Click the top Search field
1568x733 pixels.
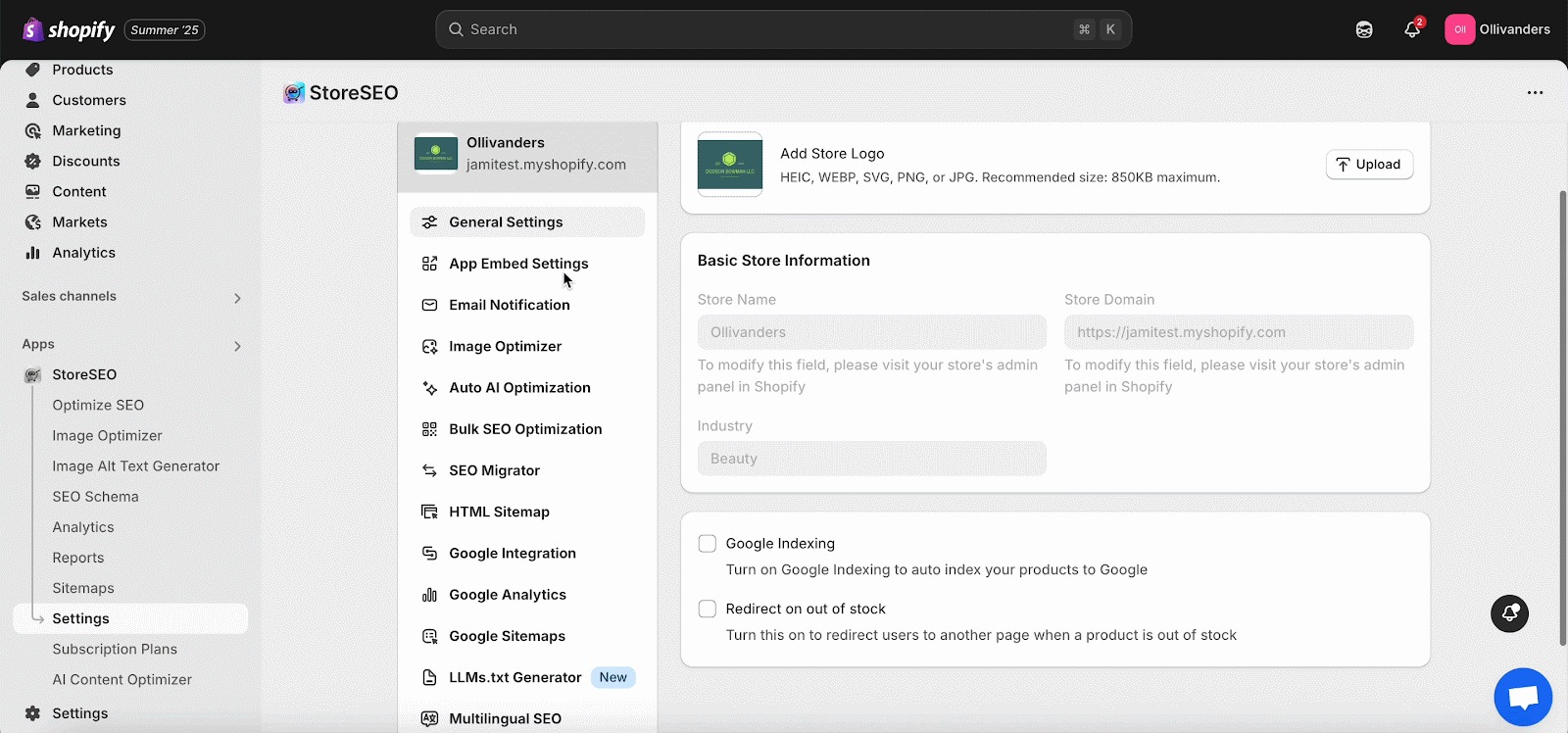click(784, 29)
